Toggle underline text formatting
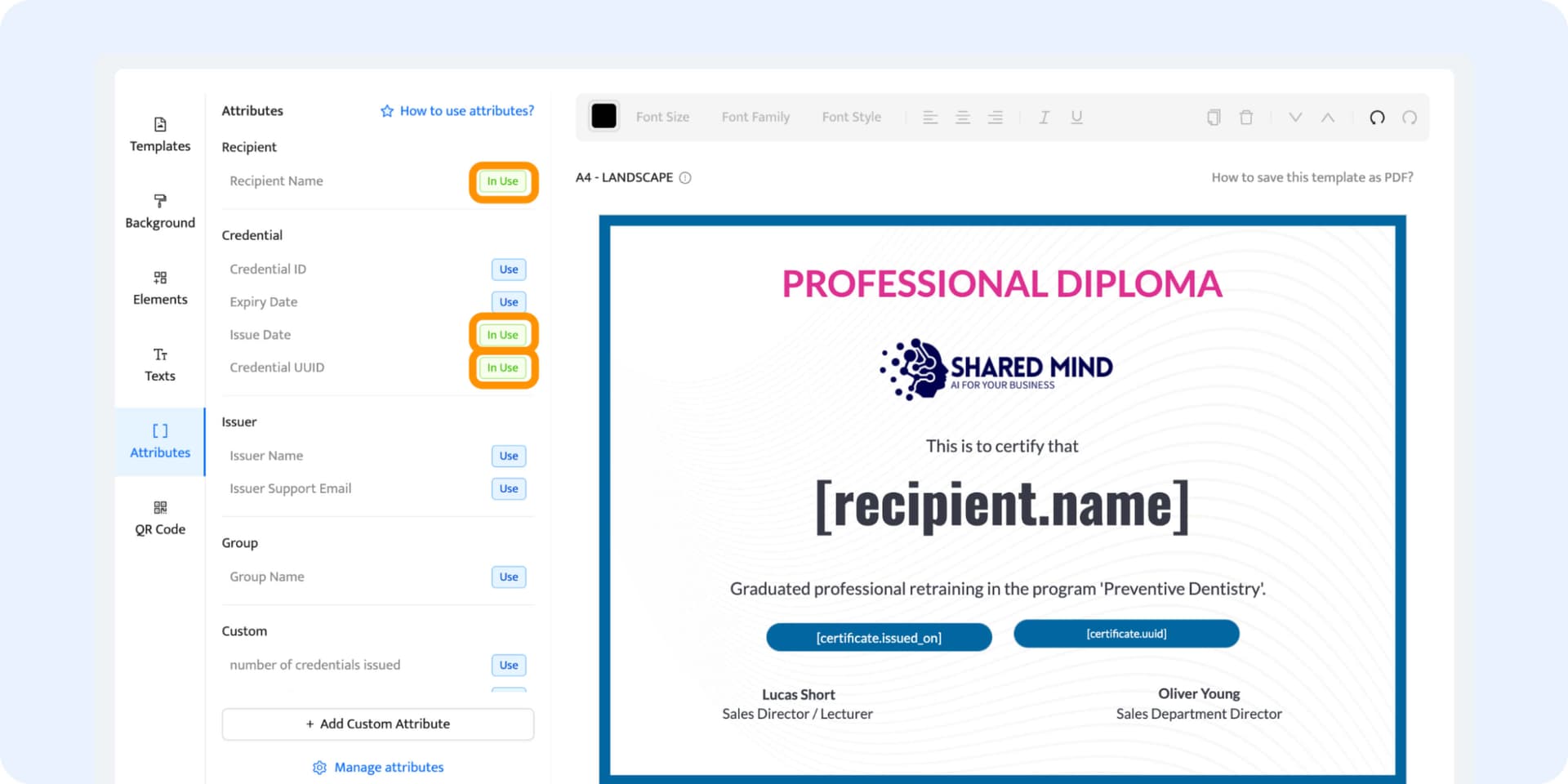This screenshot has height=784, width=1568. click(x=1076, y=118)
